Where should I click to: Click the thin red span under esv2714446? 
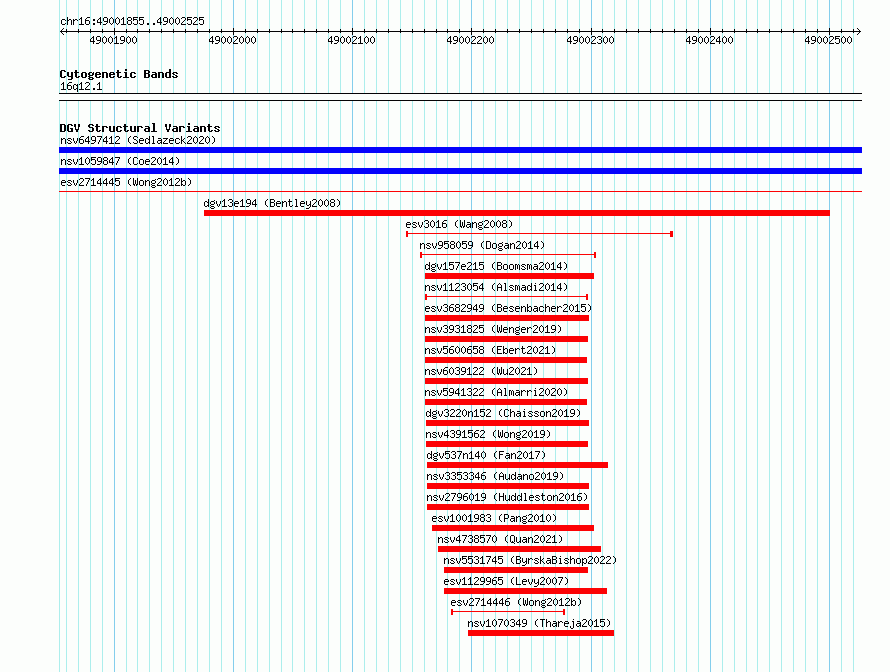tap(508, 612)
